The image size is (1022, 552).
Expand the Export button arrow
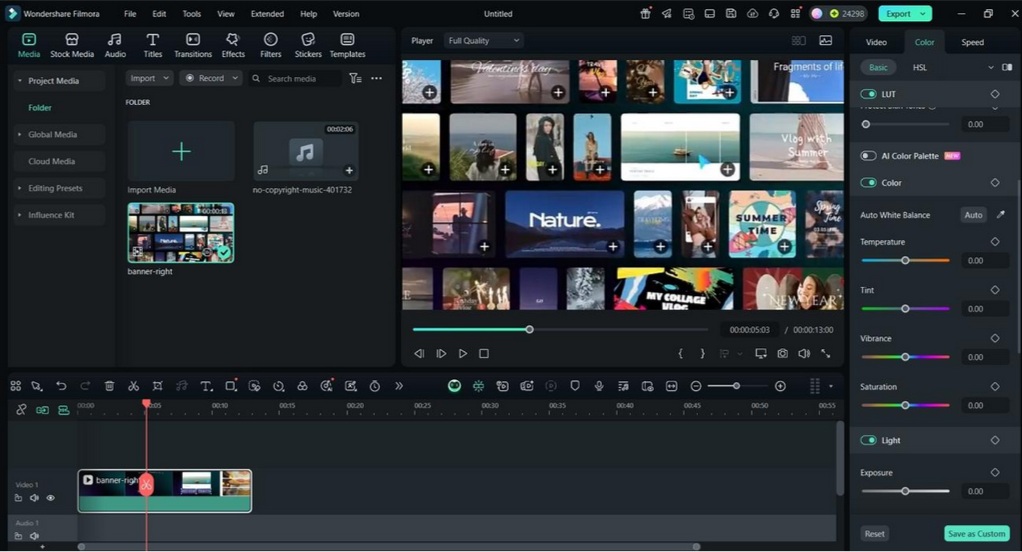[x=923, y=14]
